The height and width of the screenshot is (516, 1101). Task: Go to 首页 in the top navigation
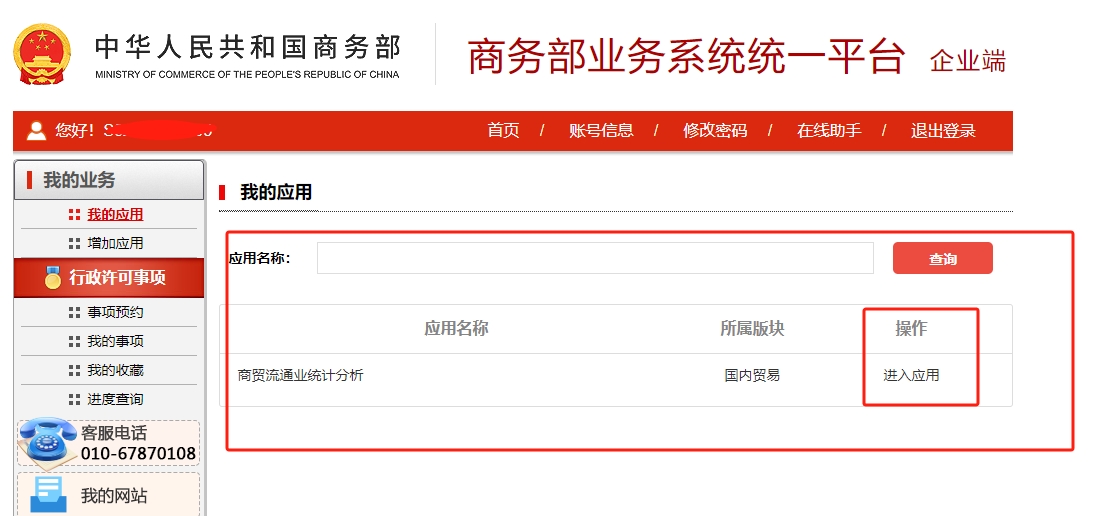click(503, 131)
